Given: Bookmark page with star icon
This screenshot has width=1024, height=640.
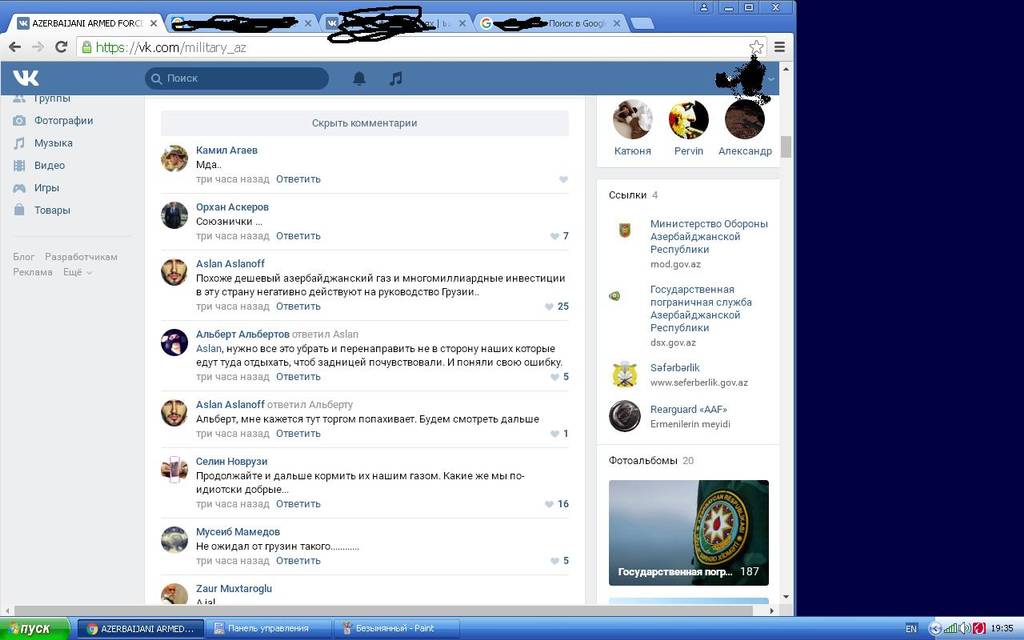Looking at the screenshot, I should 756,47.
